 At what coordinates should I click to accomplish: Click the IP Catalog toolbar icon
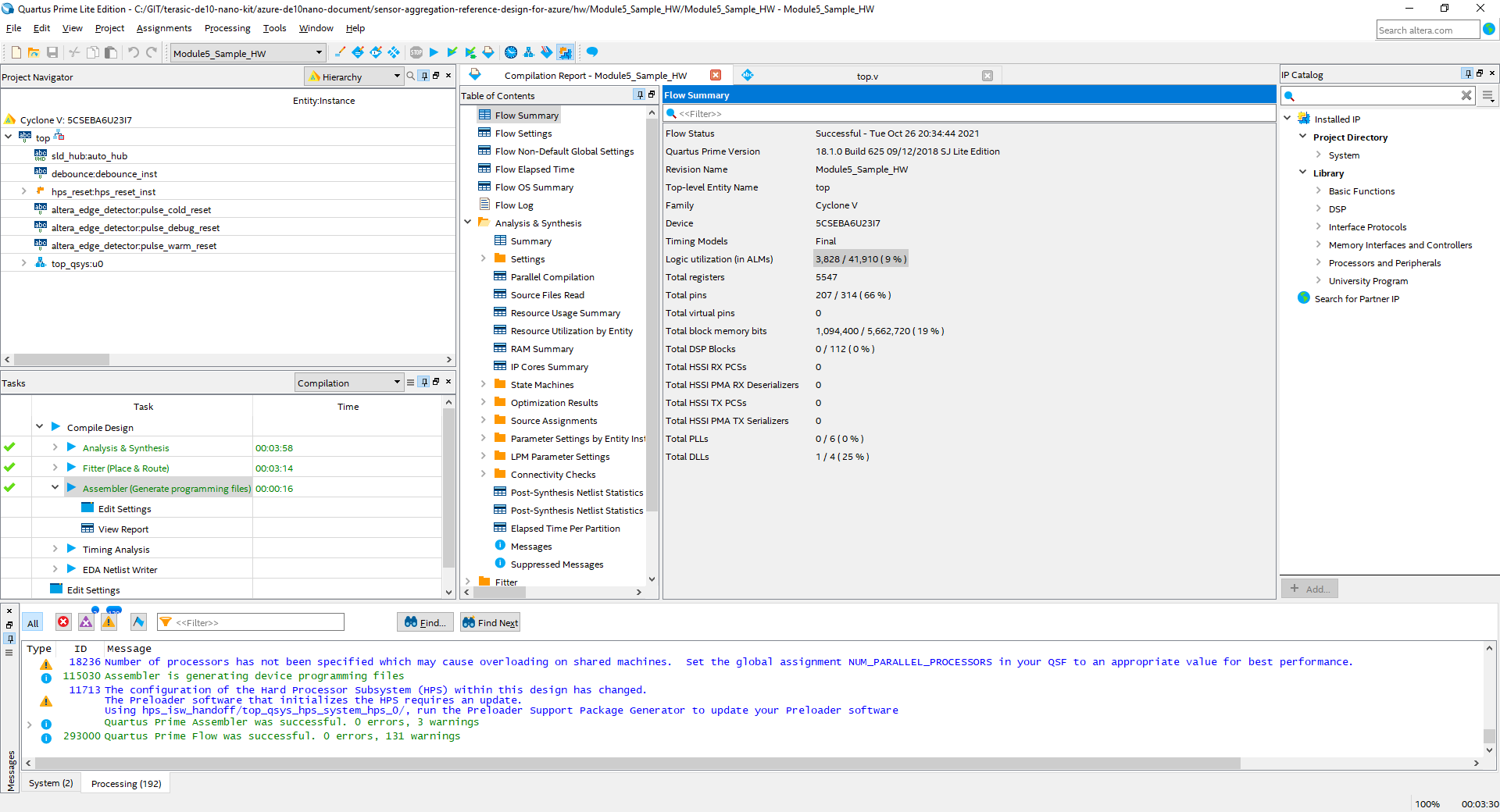pyautogui.click(x=565, y=52)
